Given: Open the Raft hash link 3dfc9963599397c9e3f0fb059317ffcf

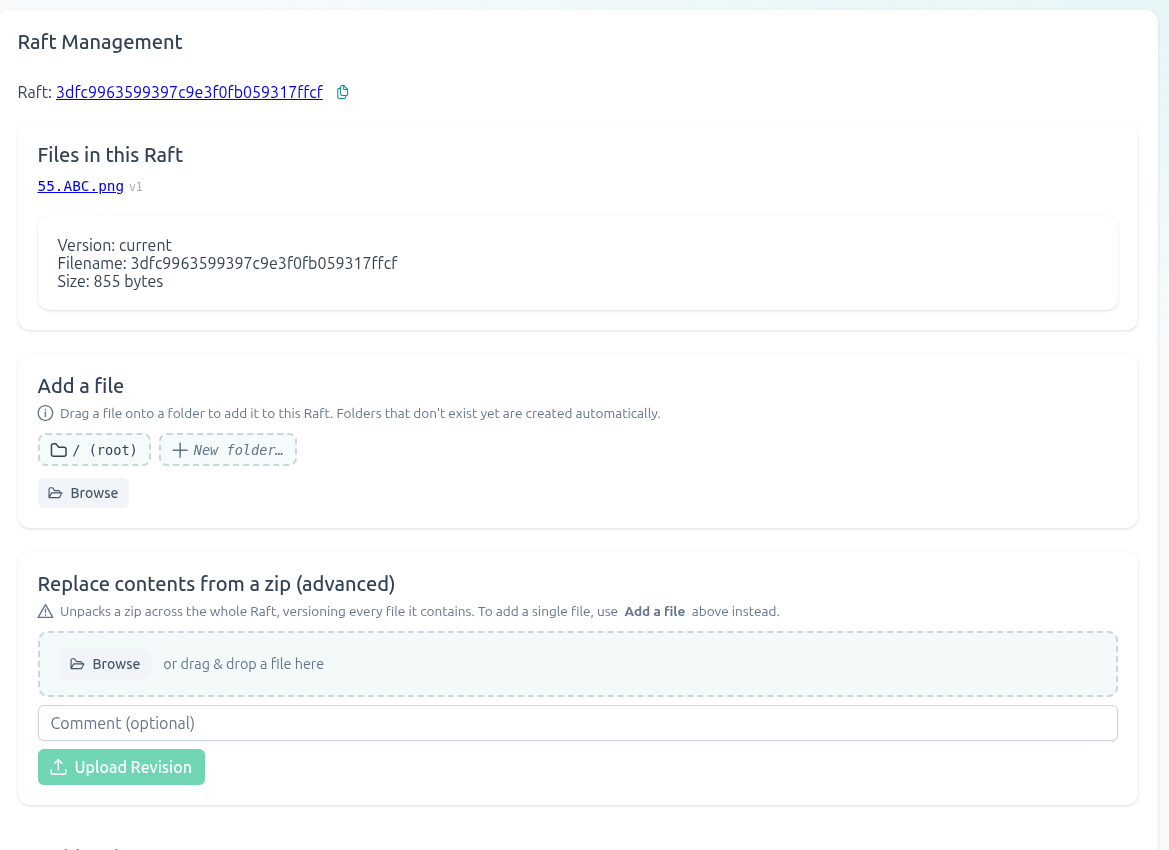Looking at the screenshot, I should pos(189,92).
